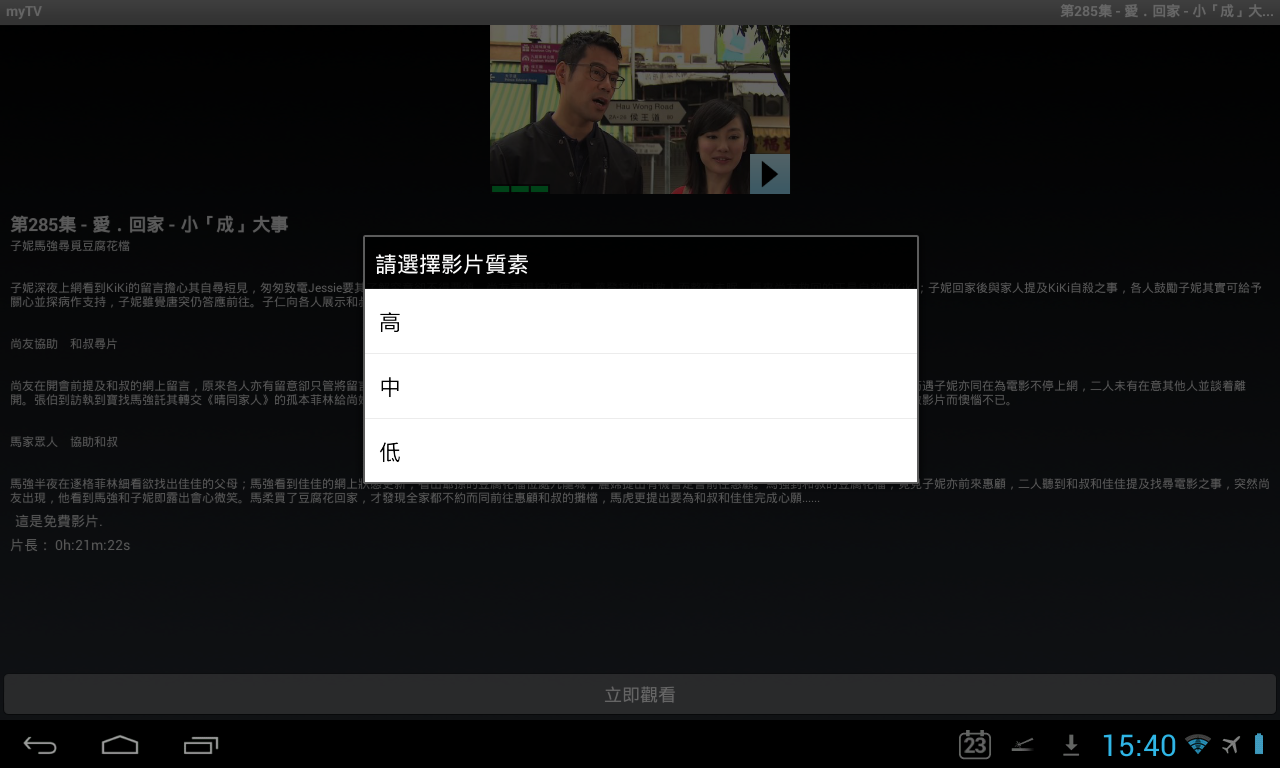Select 高 (high) video quality
The image size is (1280, 768).
[640, 322]
